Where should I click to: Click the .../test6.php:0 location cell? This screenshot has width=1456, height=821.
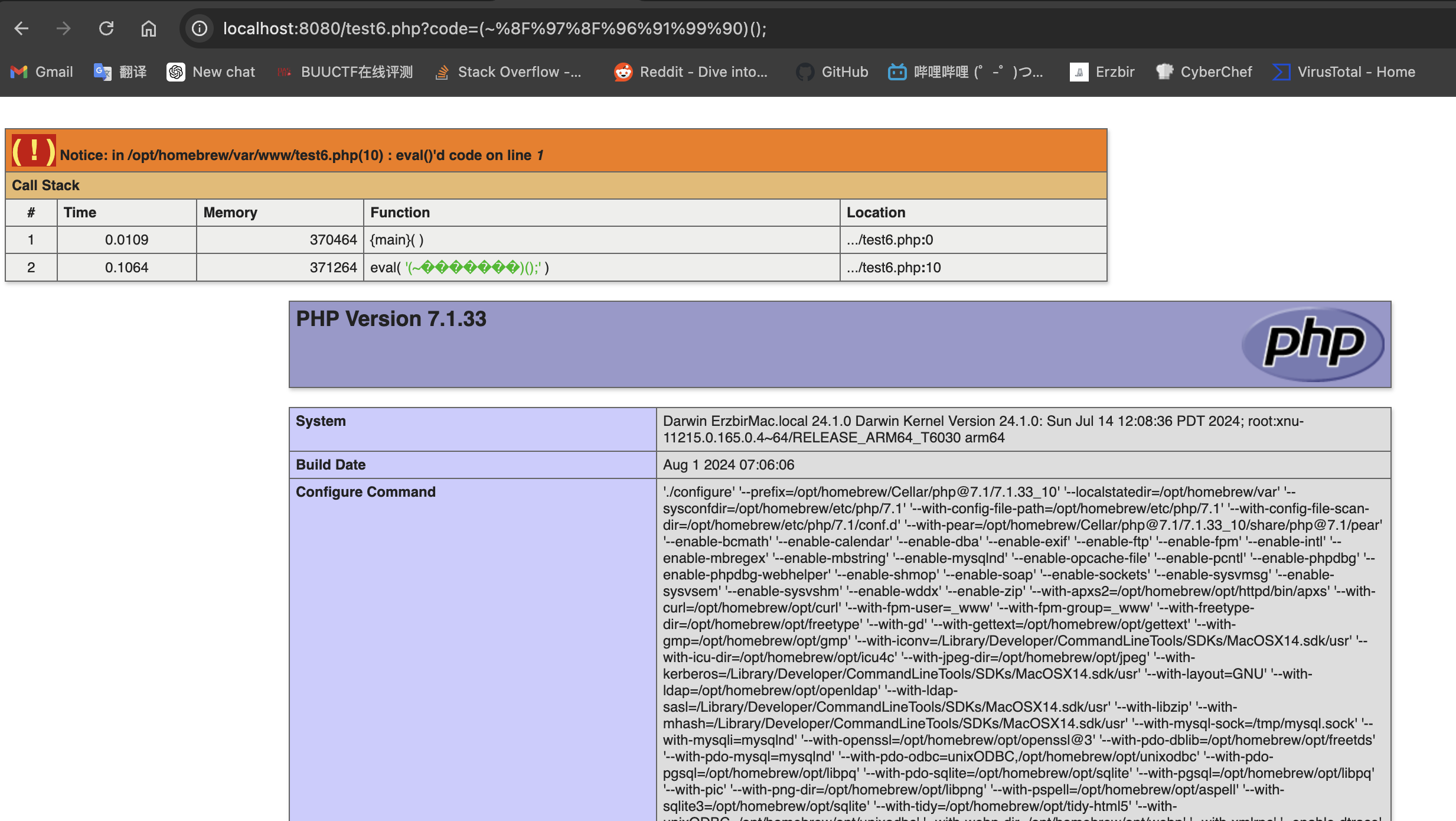click(x=973, y=240)
